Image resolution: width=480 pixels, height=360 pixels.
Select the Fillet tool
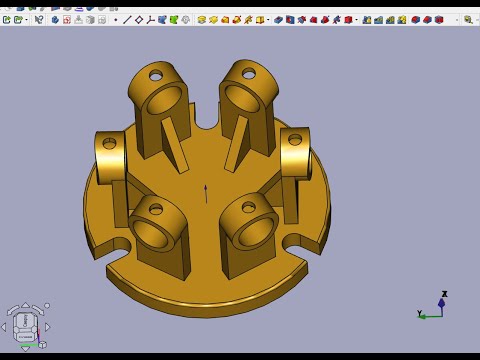coord(415,20)
